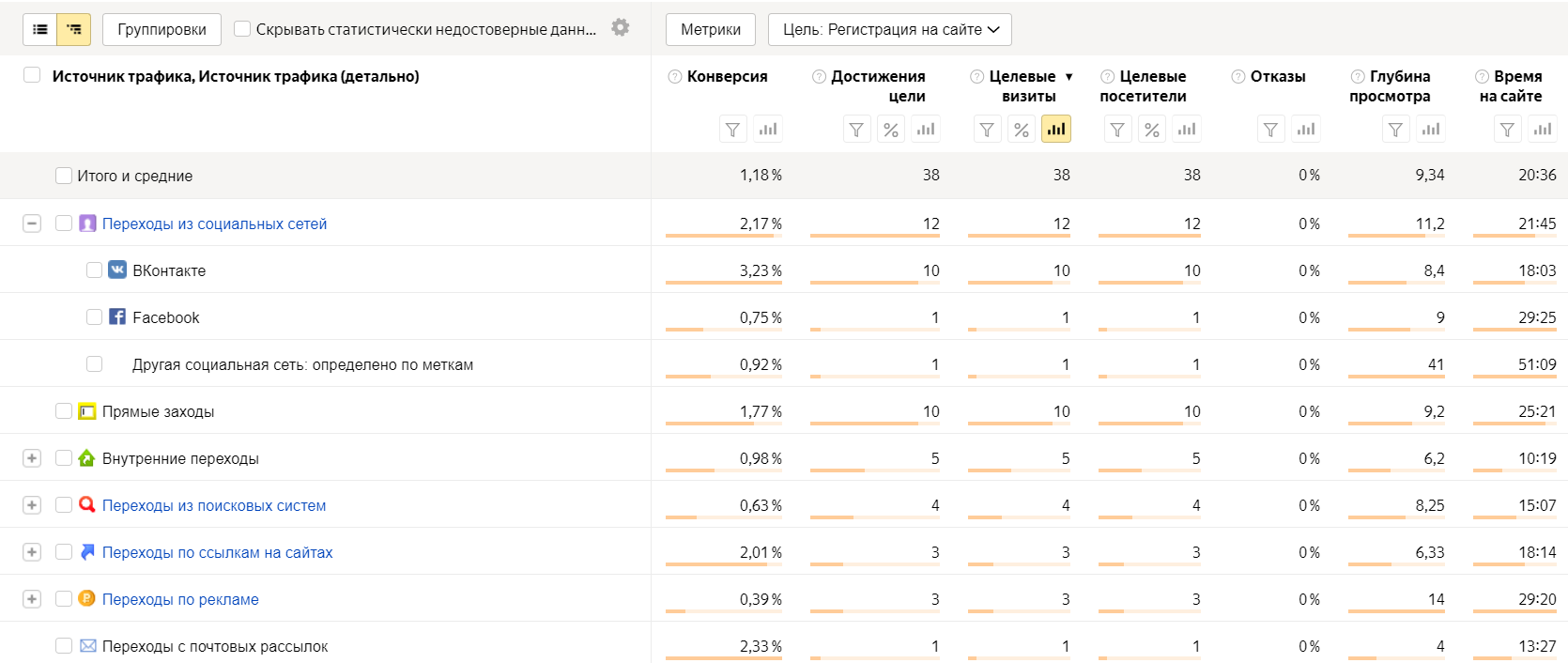1568x663 pixels.
Task: Enable hiding statistically unreliable data checkbox
Action: click(x=242, y=29)
